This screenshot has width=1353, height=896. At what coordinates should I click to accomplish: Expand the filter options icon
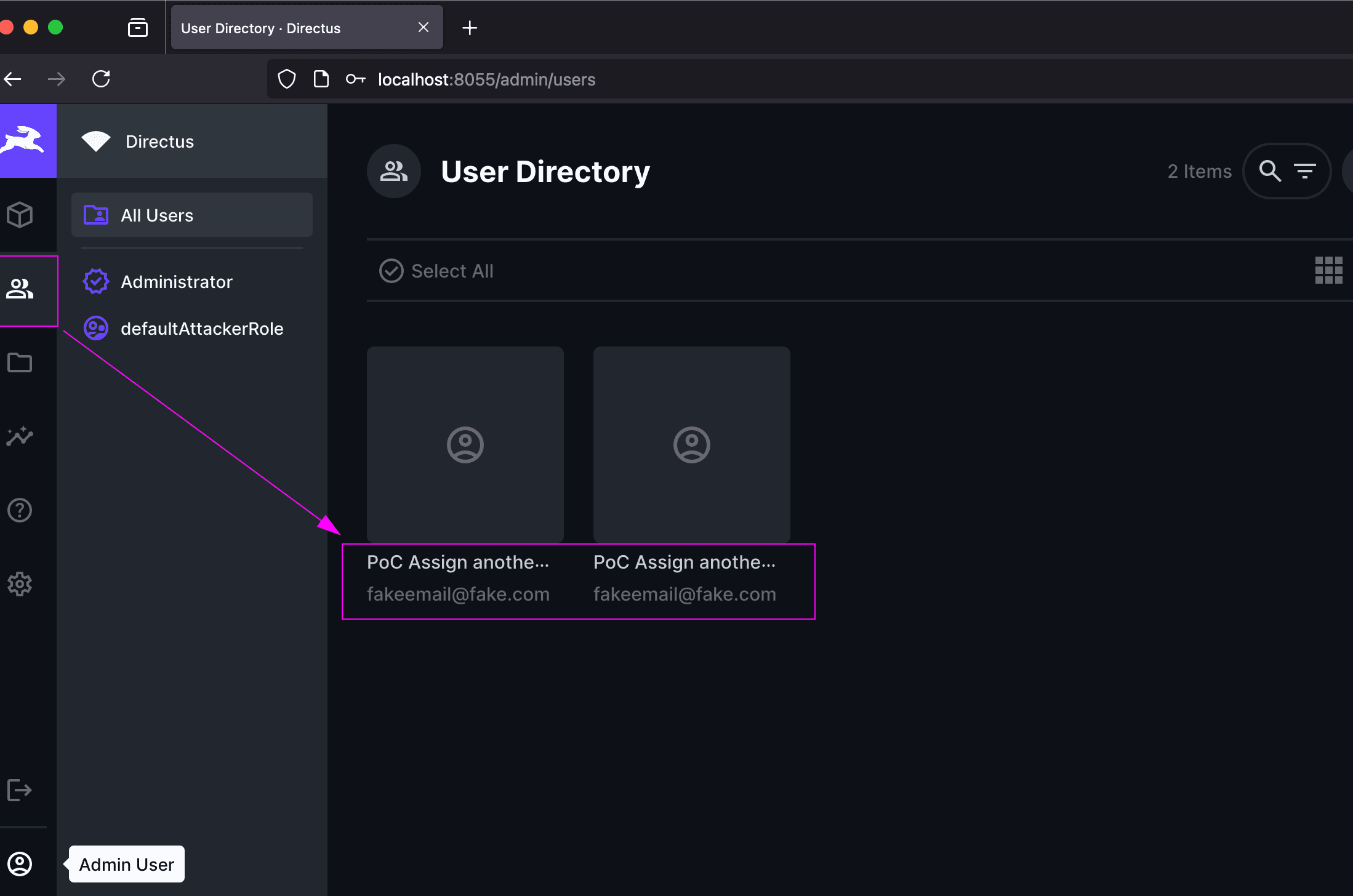[x=1304, y=171]
